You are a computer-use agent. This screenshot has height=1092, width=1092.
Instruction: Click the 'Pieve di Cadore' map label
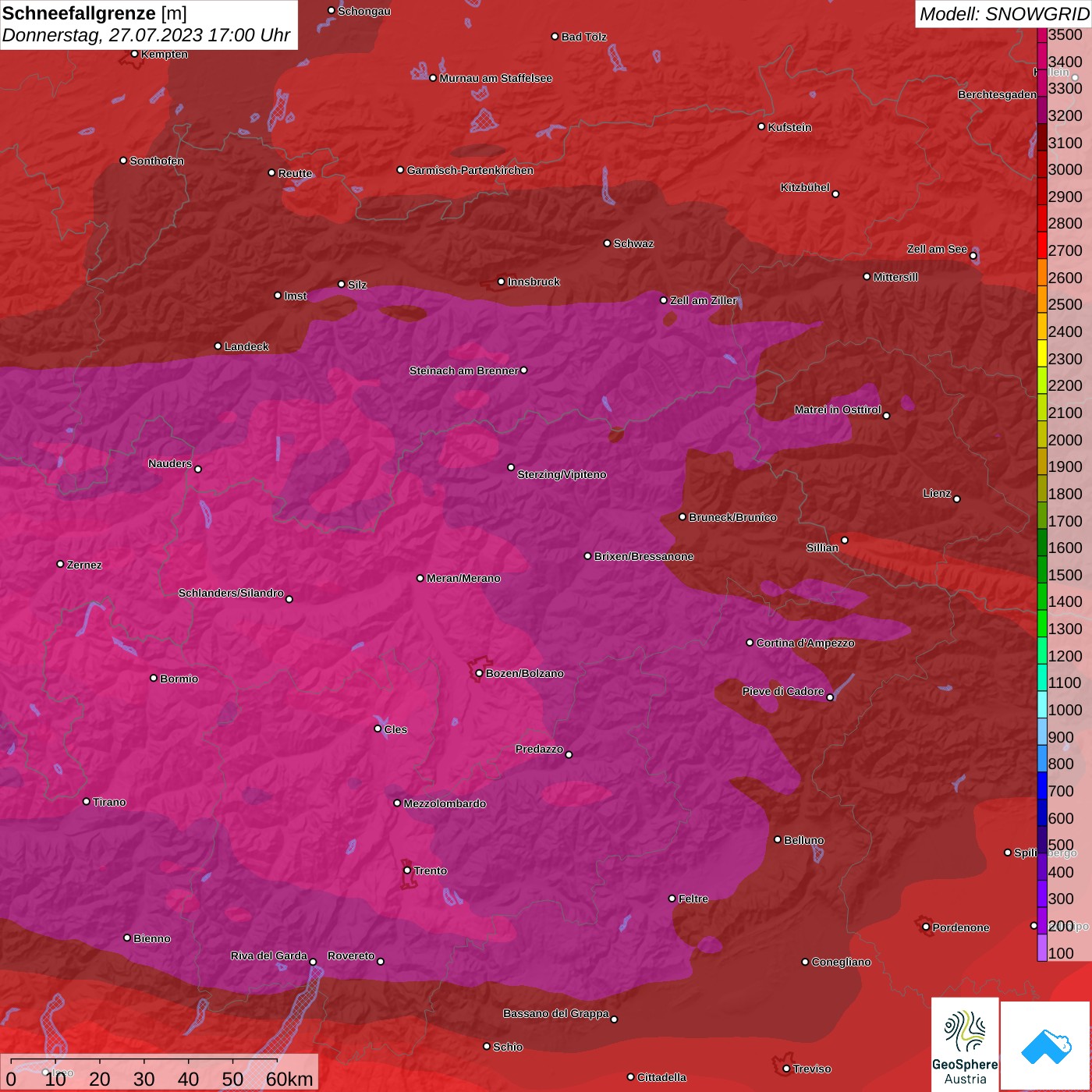783,691
